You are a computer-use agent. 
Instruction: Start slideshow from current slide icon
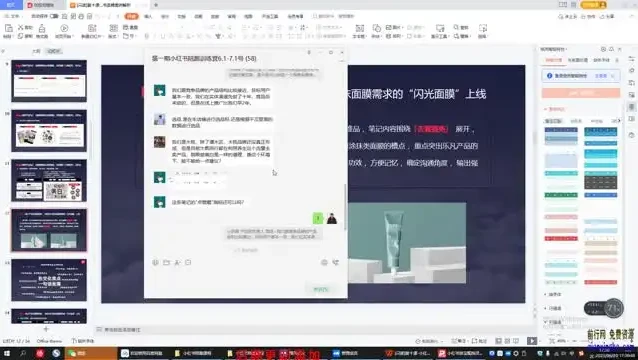click(x=64, y=28)
